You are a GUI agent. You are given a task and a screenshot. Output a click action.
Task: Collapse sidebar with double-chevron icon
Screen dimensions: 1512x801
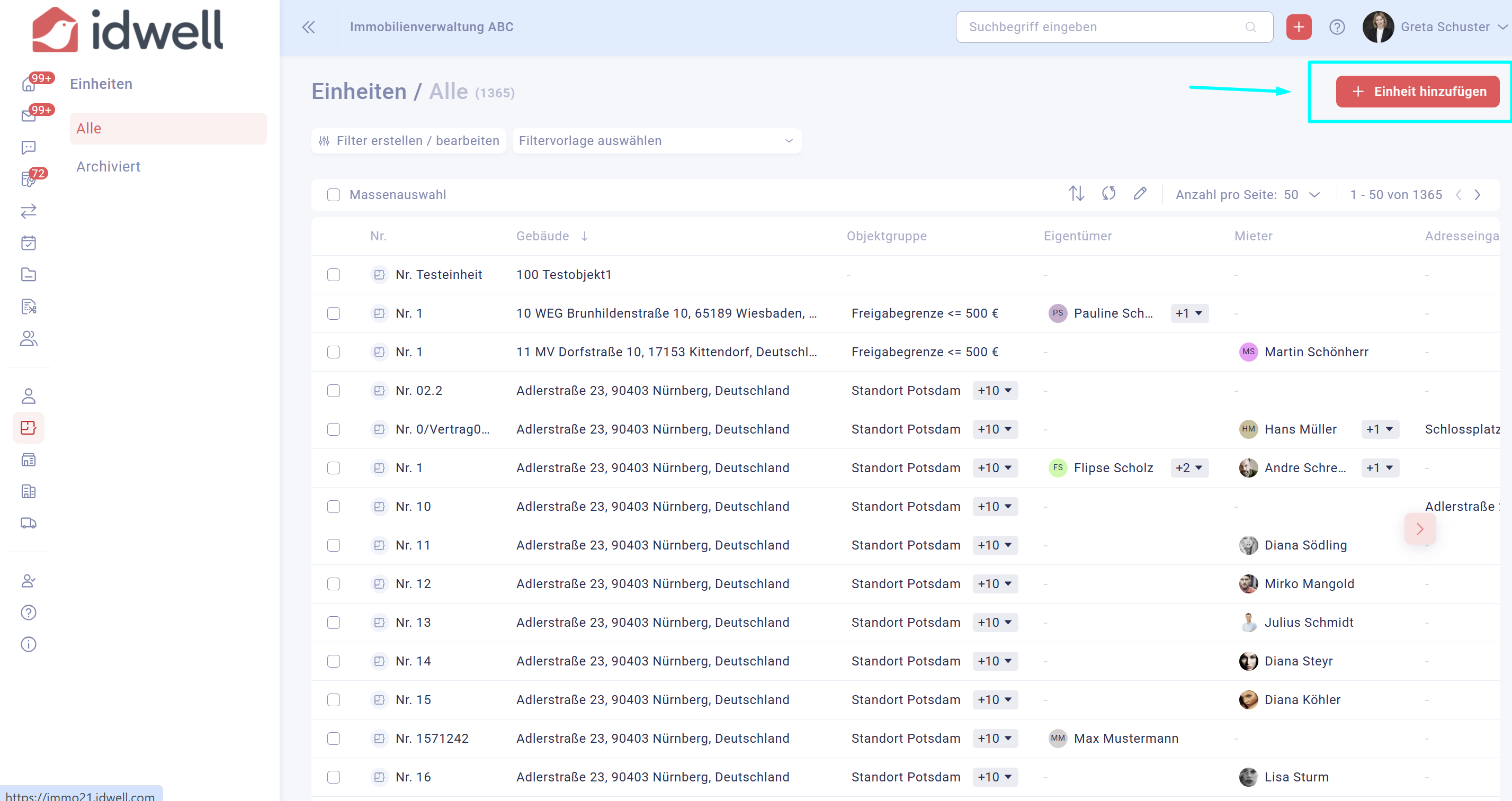click(x=308, y=27)
